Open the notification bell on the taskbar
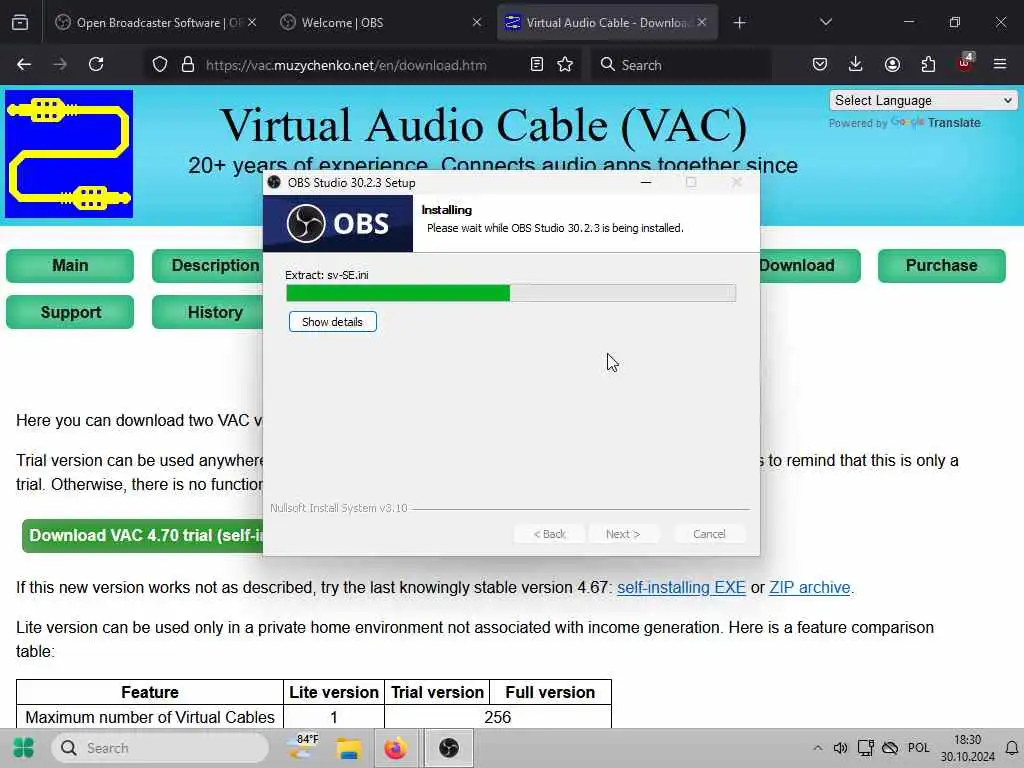Image resolution: width=1024 pixels, height=768 pixels. tap(1012, 748)
